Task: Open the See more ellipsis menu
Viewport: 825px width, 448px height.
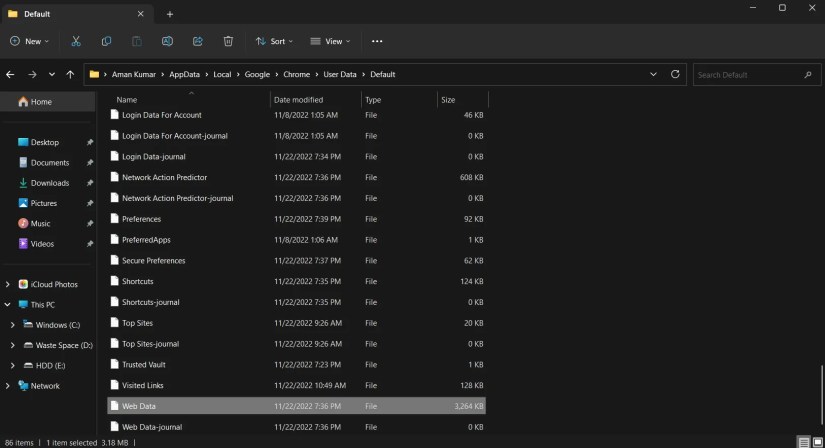Action: (377, 41)
